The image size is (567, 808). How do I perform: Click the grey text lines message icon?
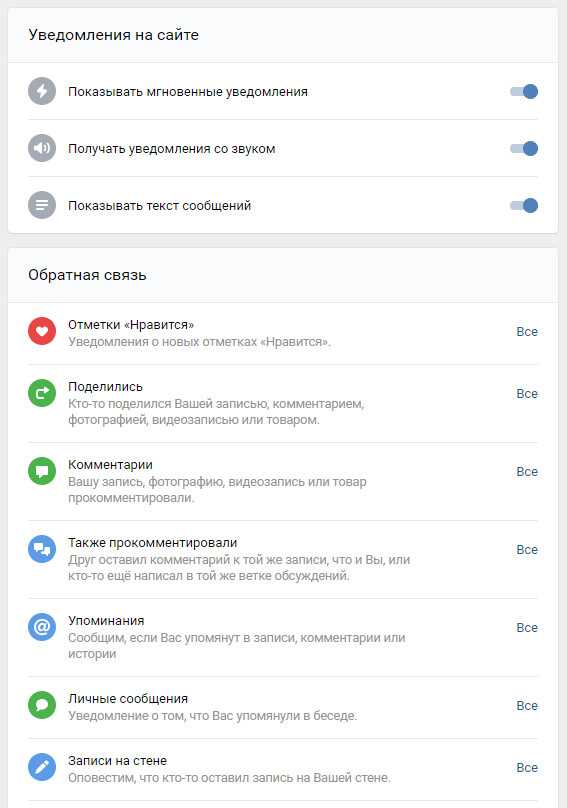coord(42,205)
